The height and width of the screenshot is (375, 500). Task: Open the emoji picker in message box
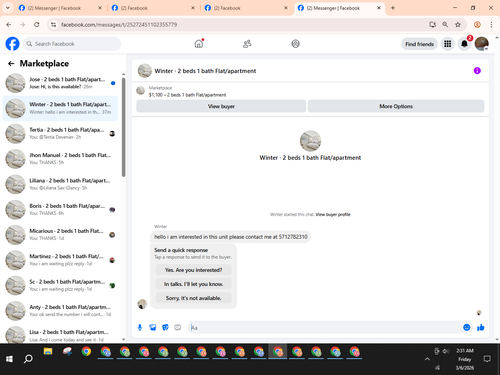467,327
